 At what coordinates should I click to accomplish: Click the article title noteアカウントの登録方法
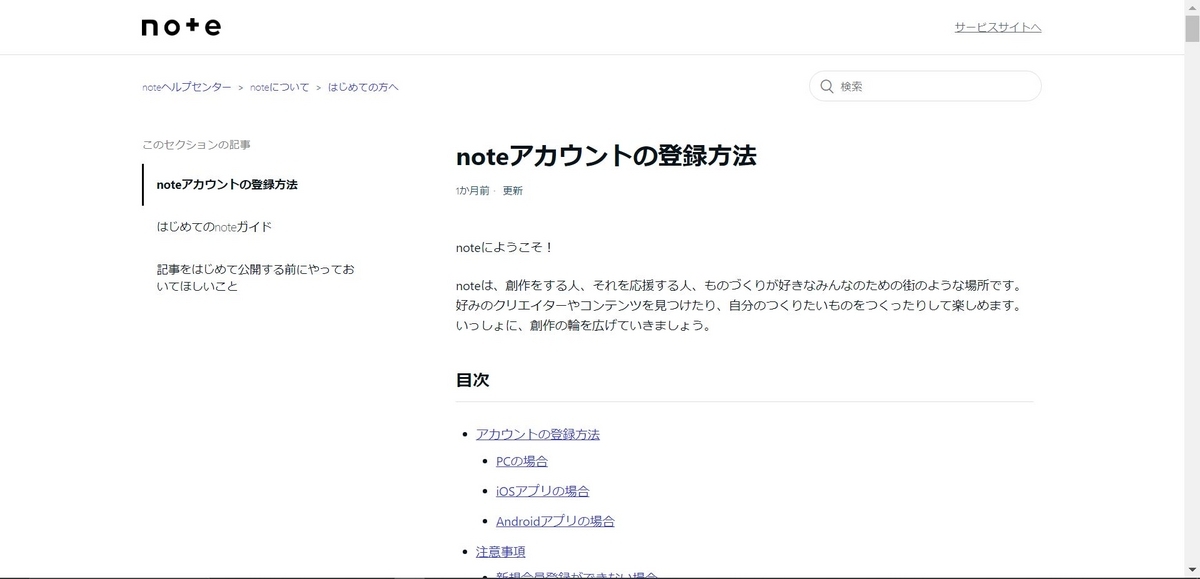pos(606,156)
